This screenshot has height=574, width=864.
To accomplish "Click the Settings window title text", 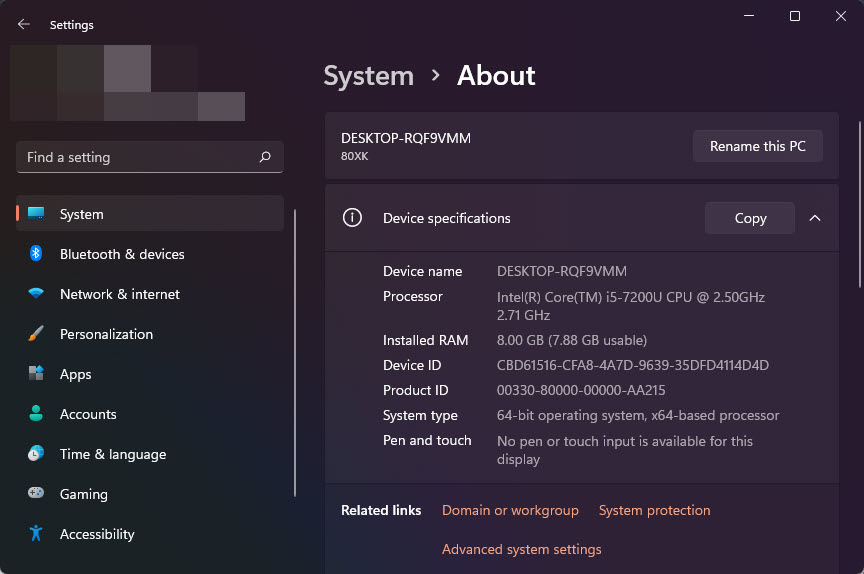I will pyautogui.click(x=72, y=25).
